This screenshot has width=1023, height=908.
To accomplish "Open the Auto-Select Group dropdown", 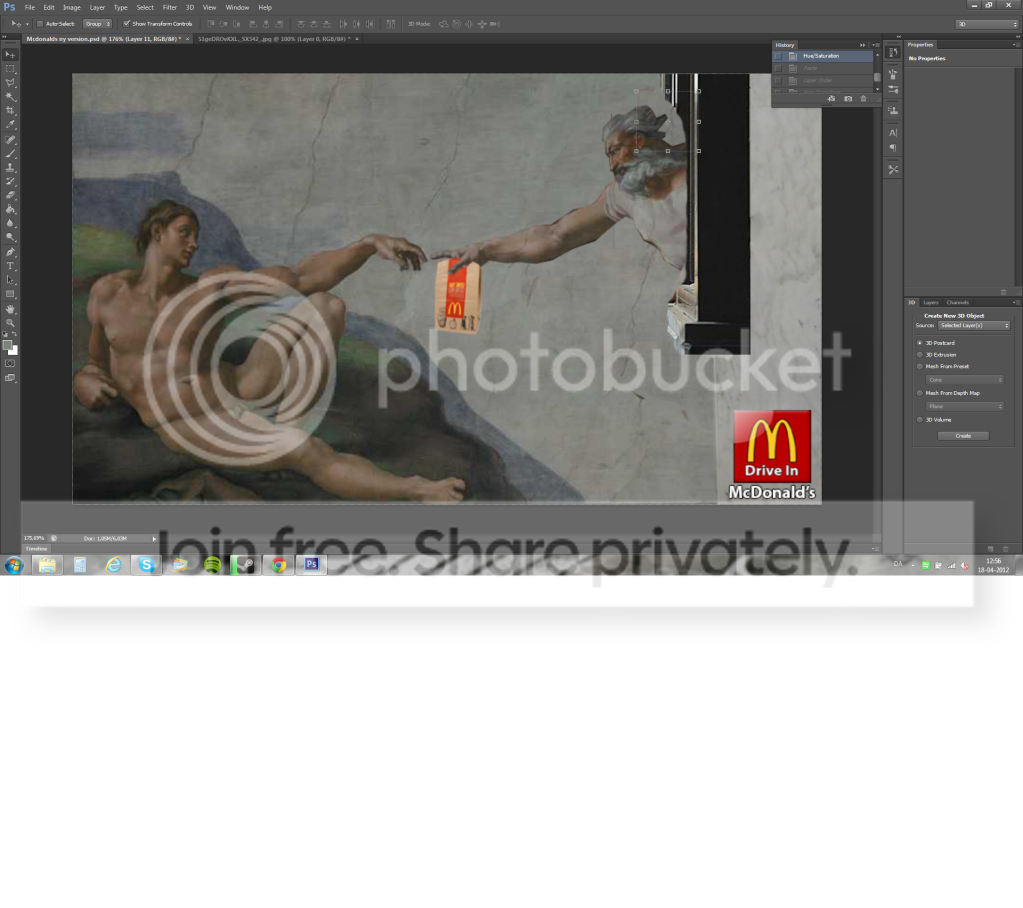I will point(97,24).
